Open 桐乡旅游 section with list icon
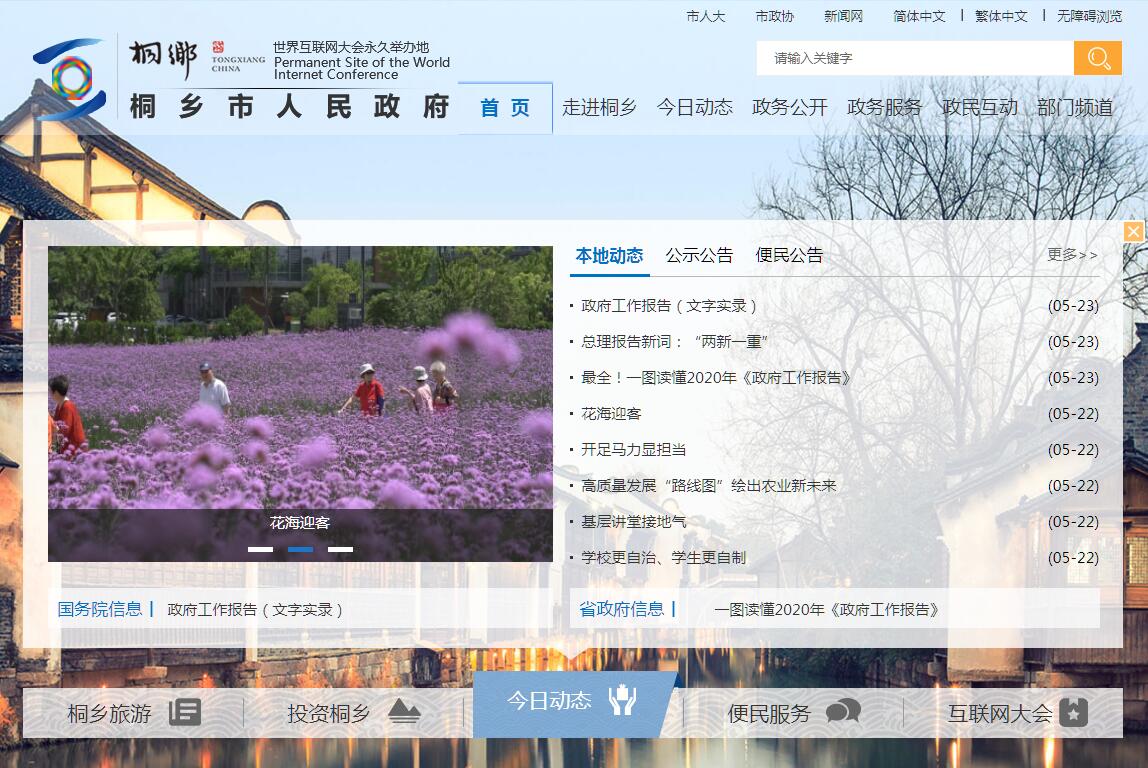The width and height of the screenshot is (1148, 768). coord(133,713)
